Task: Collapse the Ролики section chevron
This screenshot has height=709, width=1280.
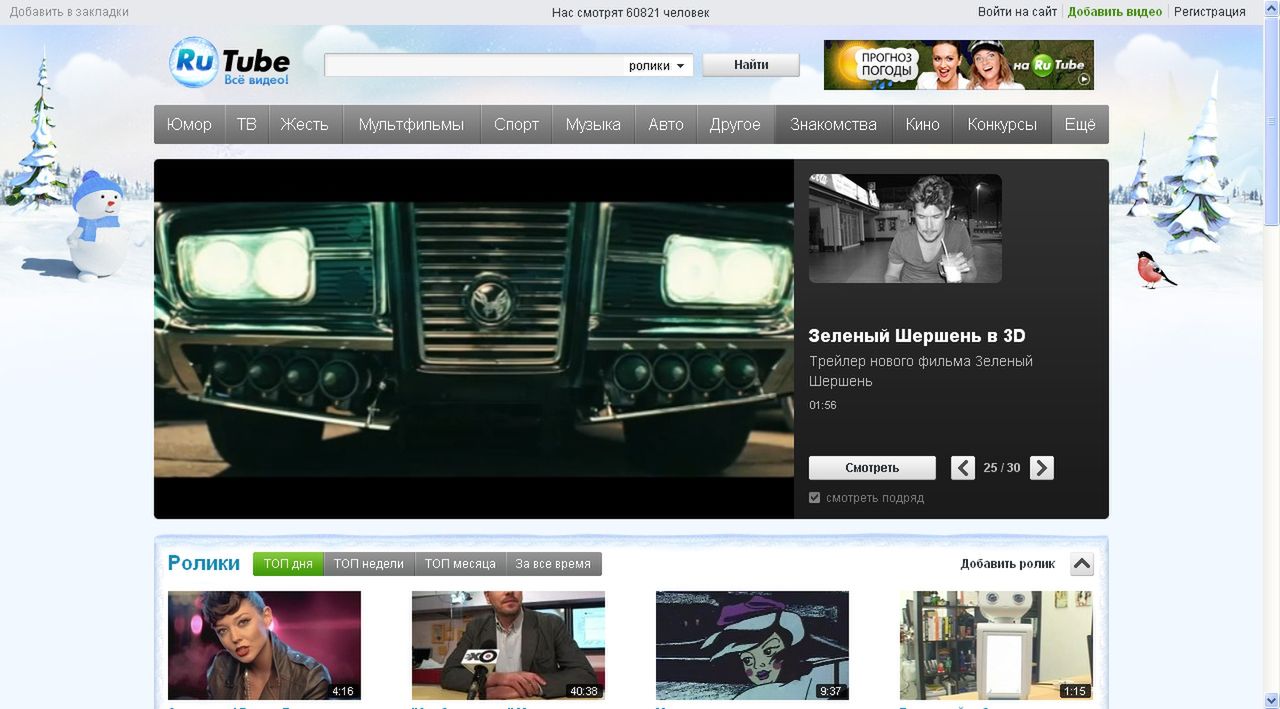Action: click(1082, 564)
